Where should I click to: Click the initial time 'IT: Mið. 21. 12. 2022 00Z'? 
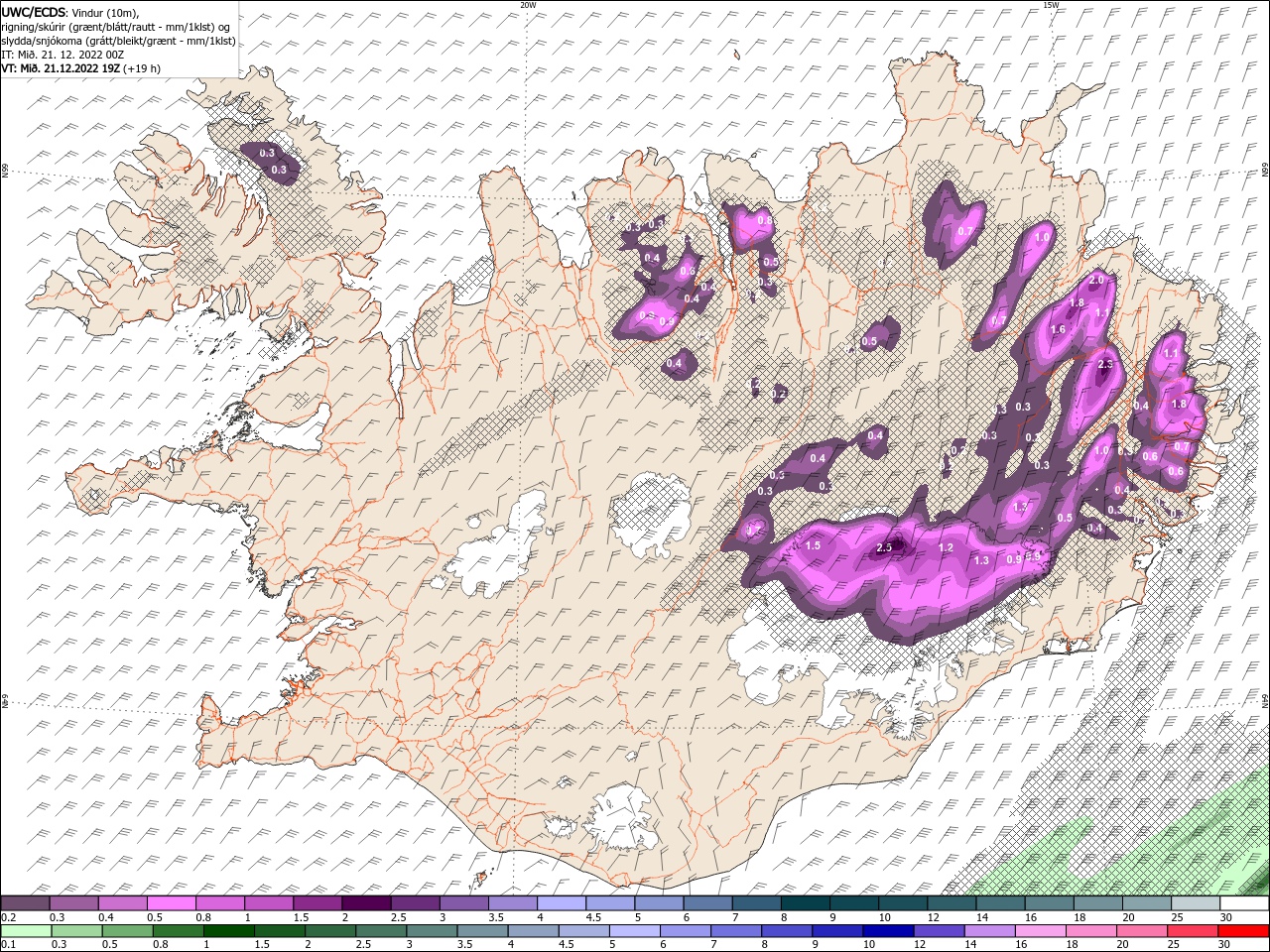63,55
